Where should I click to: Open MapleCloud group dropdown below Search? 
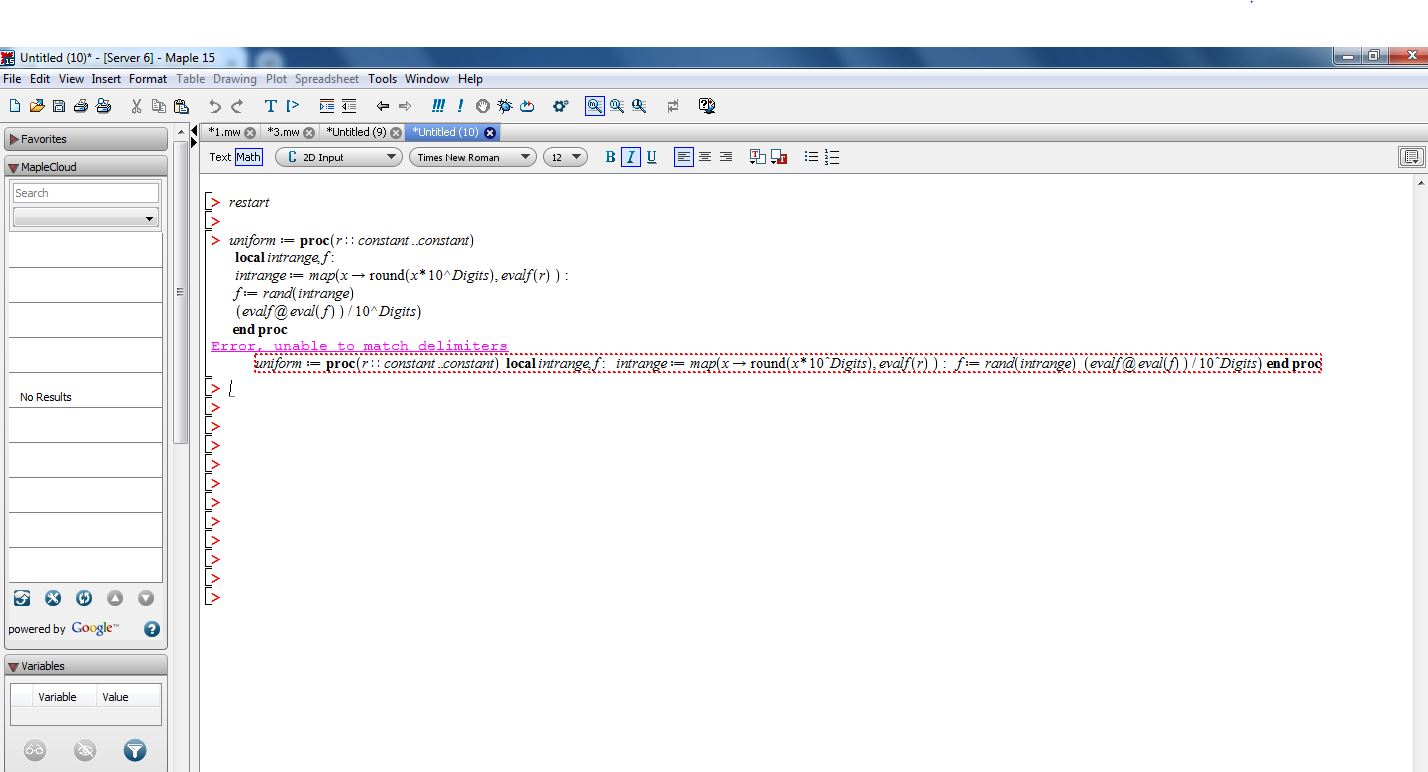pos(86,218)
